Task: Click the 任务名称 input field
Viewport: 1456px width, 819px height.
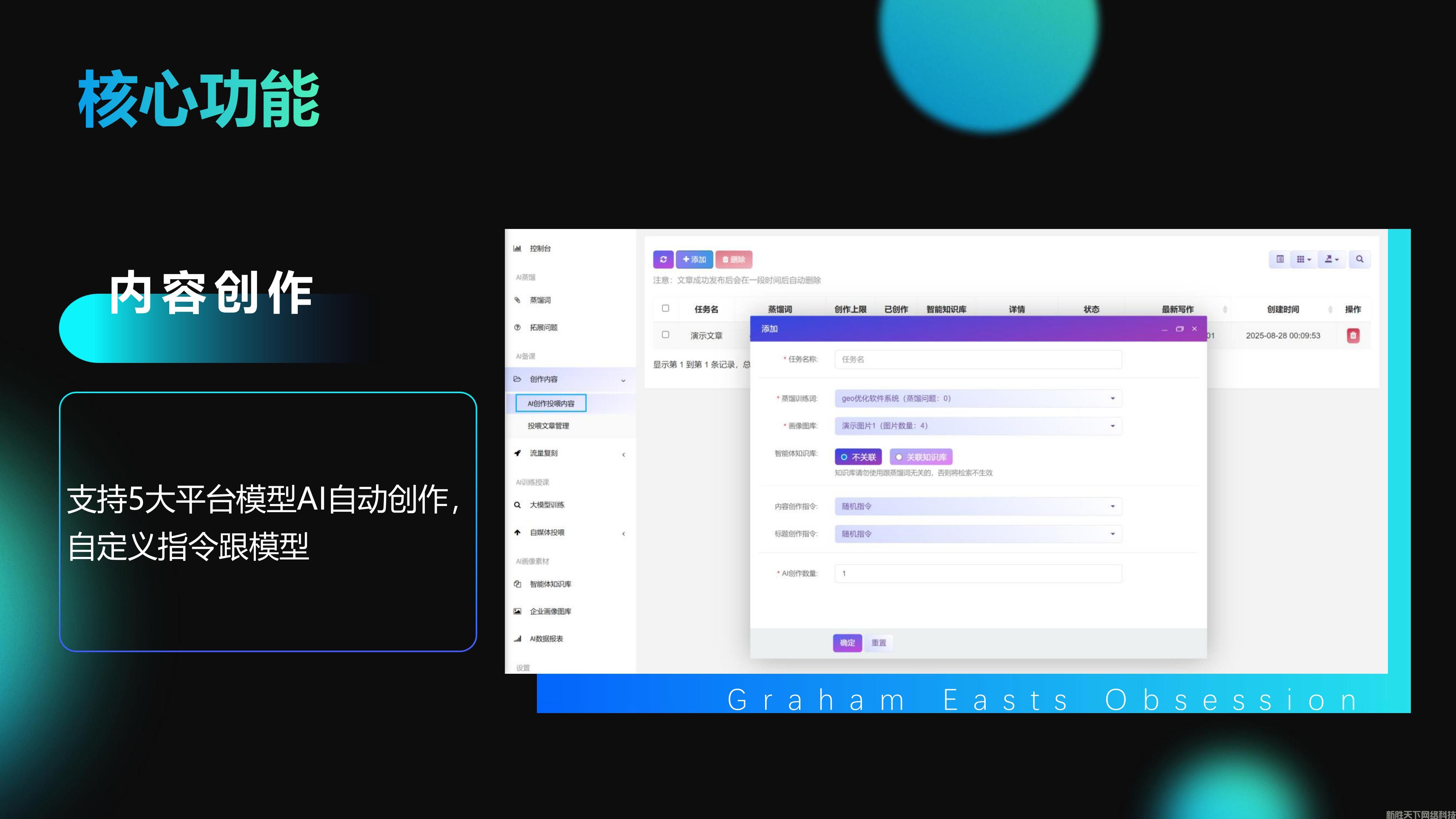Action: (x=978, y=360)
